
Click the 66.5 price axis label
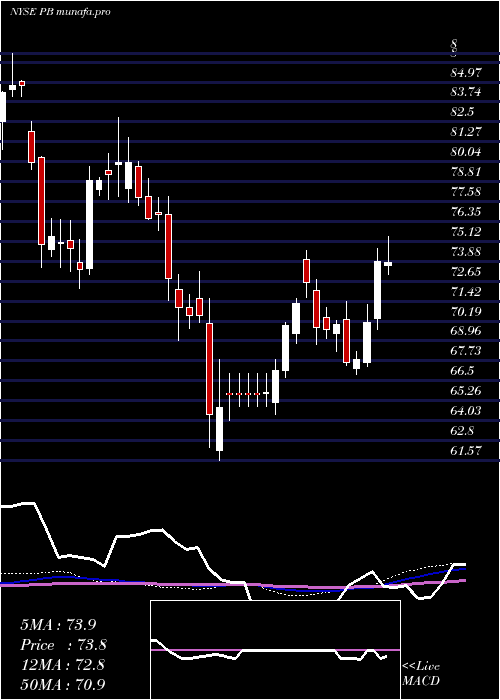click(462, 371)
